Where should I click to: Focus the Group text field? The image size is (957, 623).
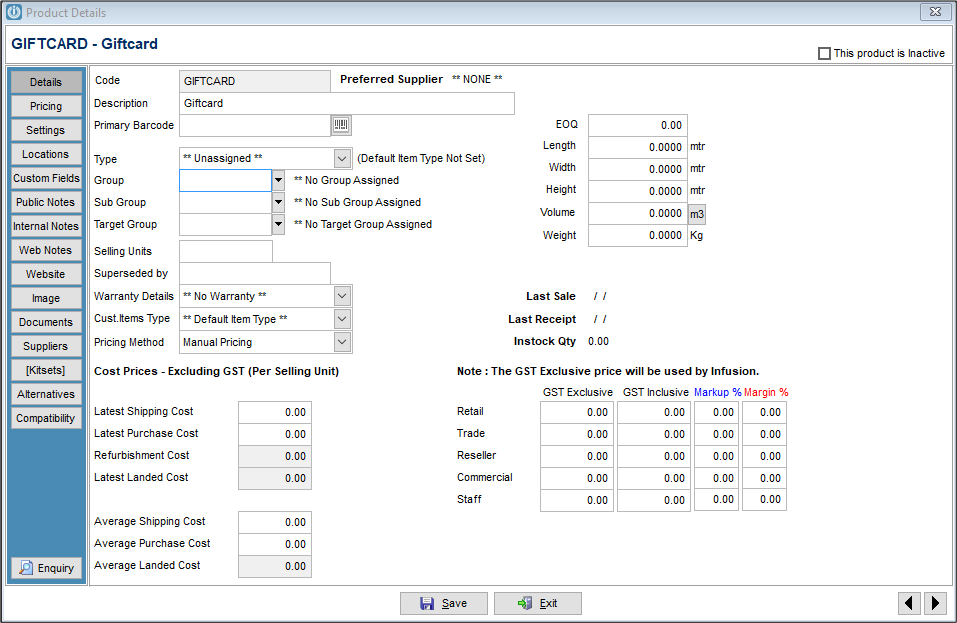tap(225, 181)
